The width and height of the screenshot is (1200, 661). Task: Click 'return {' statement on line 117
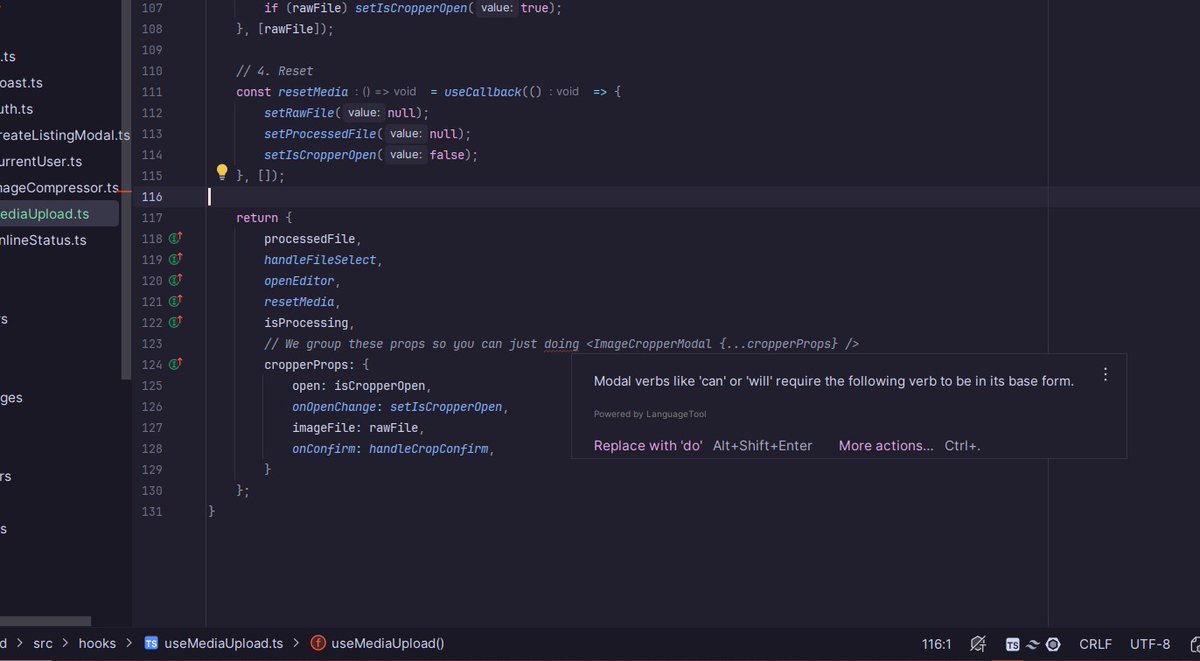tap(264, 218)
